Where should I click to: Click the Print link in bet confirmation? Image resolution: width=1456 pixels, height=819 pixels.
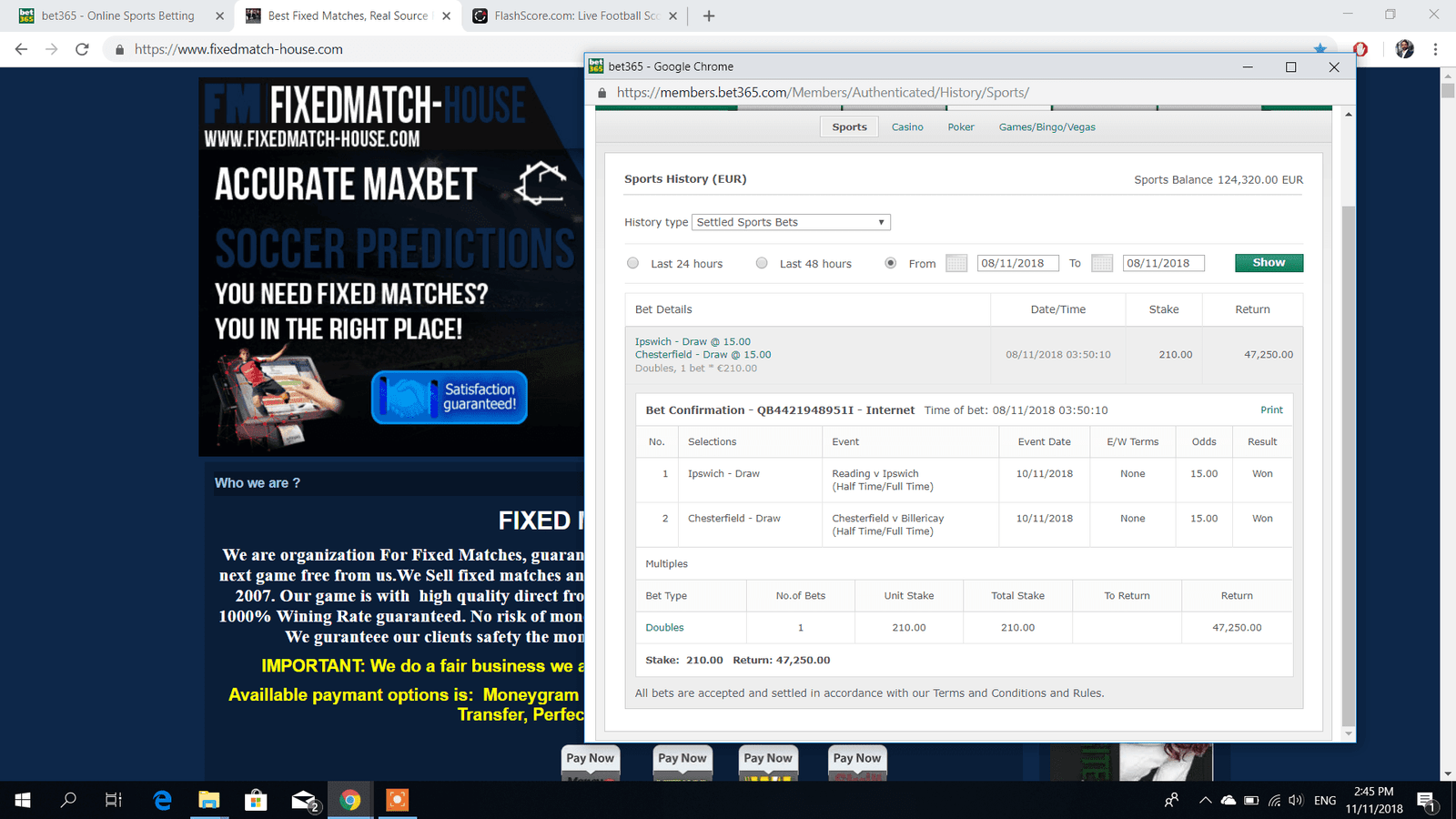(x=1271, y=410)
